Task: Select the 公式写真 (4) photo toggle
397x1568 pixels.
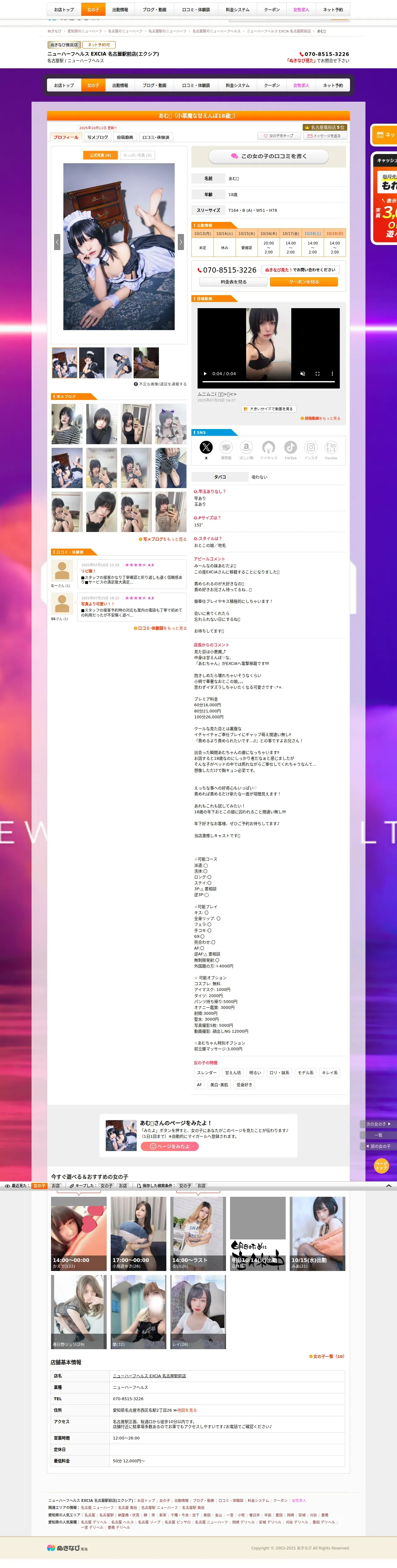Action: click(x=100, y=155)
